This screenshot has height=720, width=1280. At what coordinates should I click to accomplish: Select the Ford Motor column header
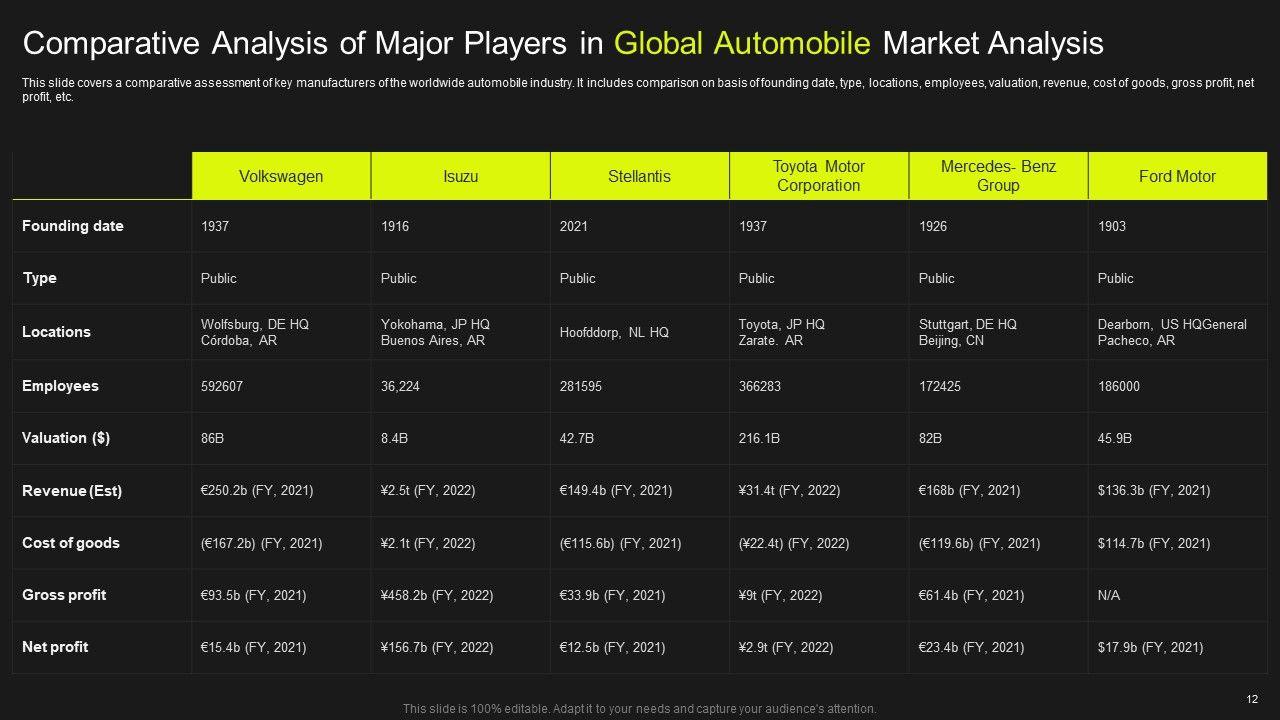[1177, 176]
